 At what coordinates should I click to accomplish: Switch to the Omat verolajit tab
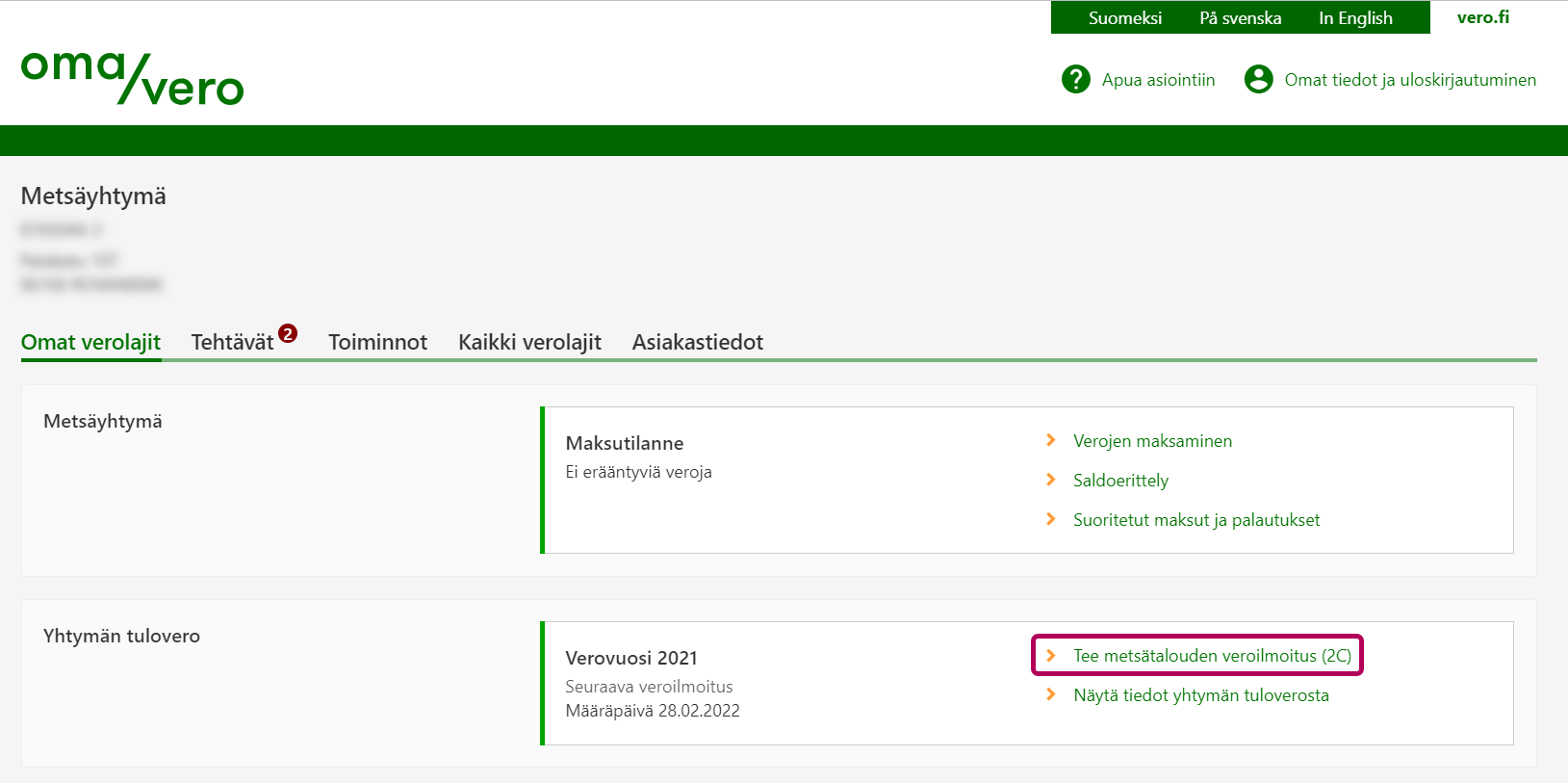pos(90,342)
